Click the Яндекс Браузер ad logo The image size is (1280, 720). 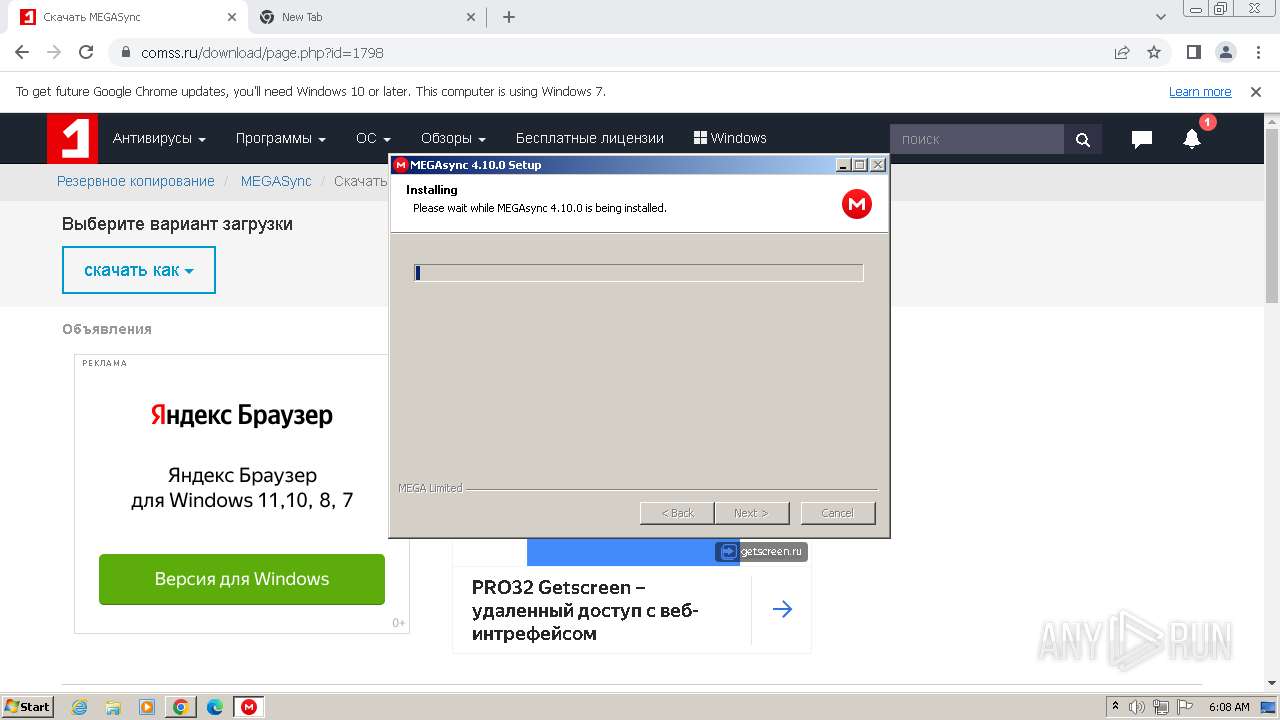(242, 415)
